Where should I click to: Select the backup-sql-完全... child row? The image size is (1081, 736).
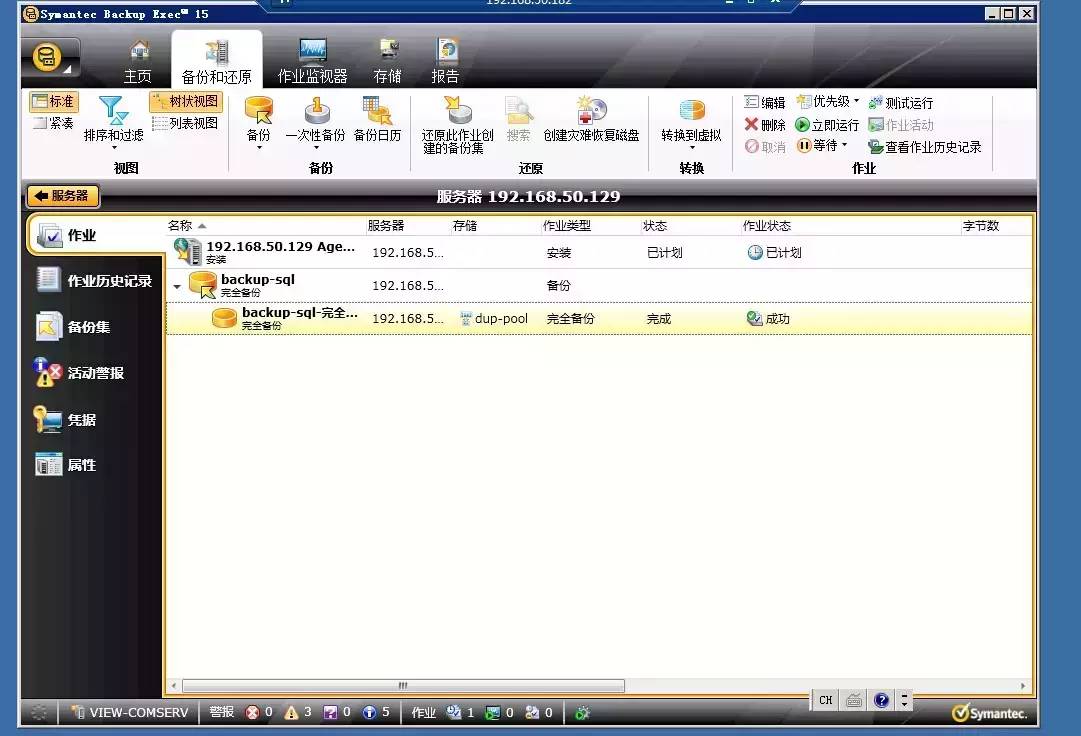click(x=598, y=318)
